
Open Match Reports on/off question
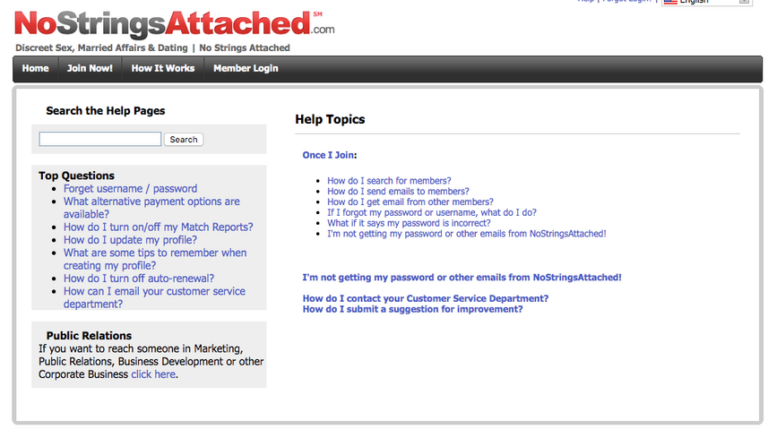pyautogui.click(x=158, y=227)
